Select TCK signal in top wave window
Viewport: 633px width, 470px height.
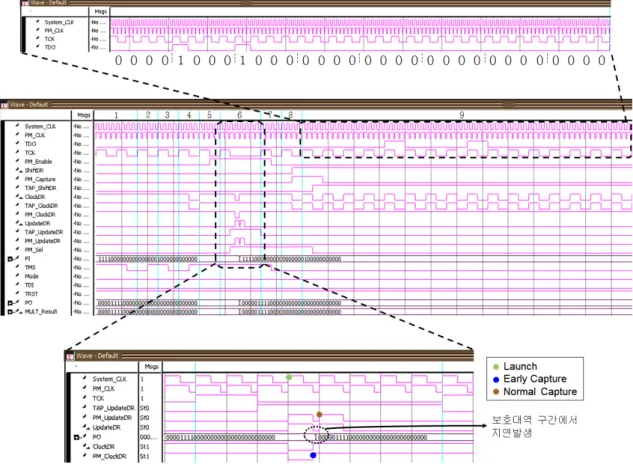coord(49,39)
